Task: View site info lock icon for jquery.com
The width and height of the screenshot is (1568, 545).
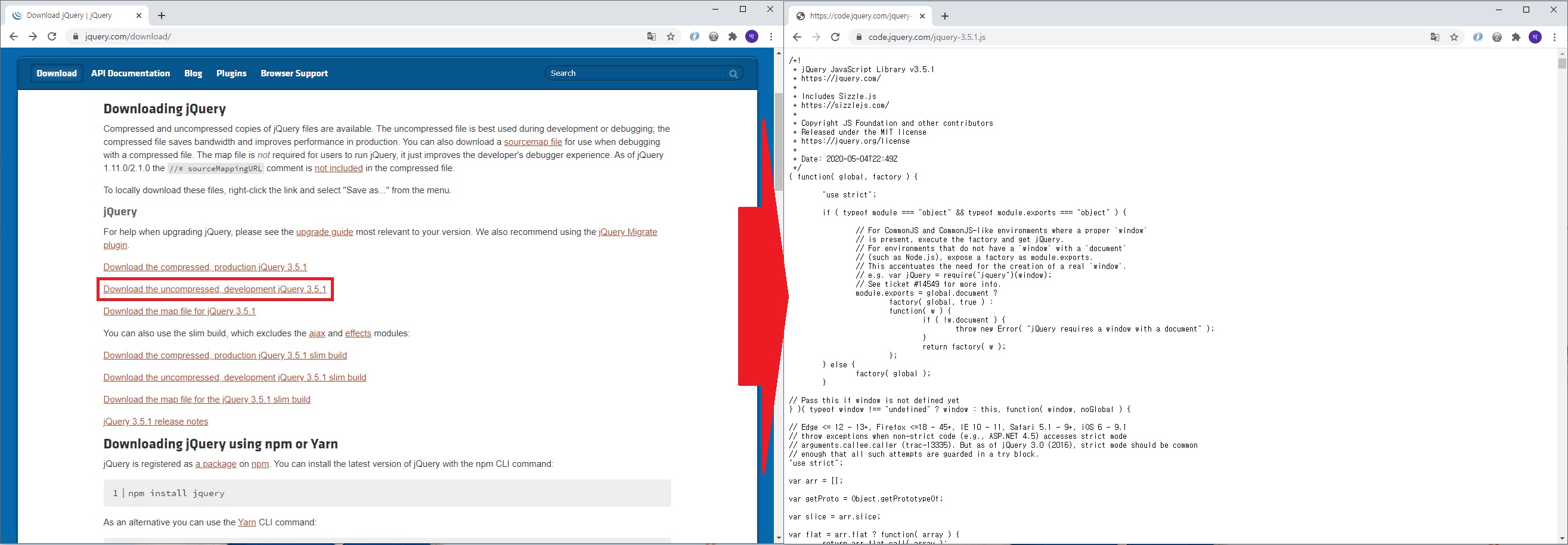Action: coord(76,36)
